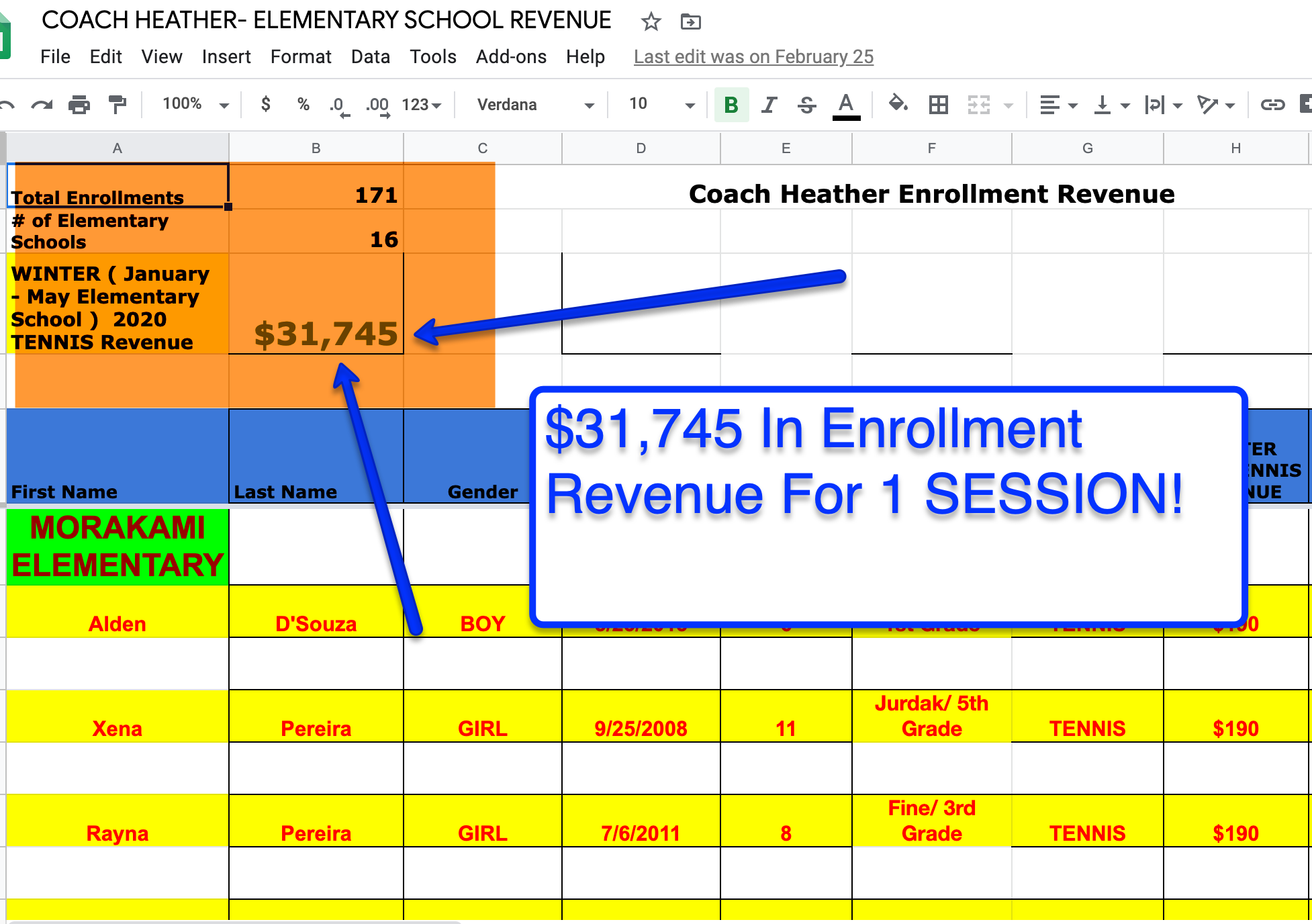Select Rayna's $190 revenue cell

pyautogui.click(x=1236, y=821)
